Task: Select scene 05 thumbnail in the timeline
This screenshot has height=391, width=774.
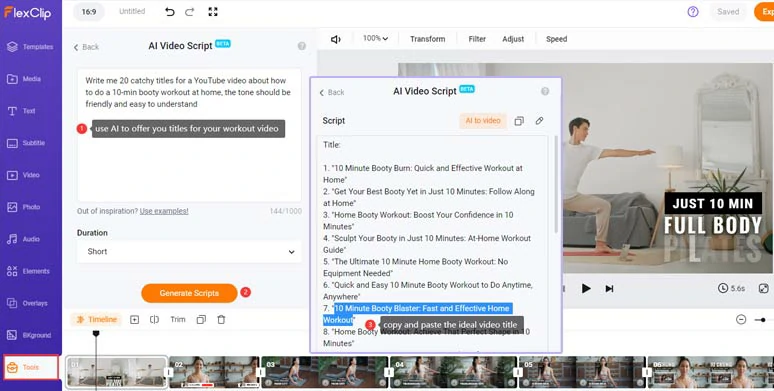Action: [x=582, y=372]
